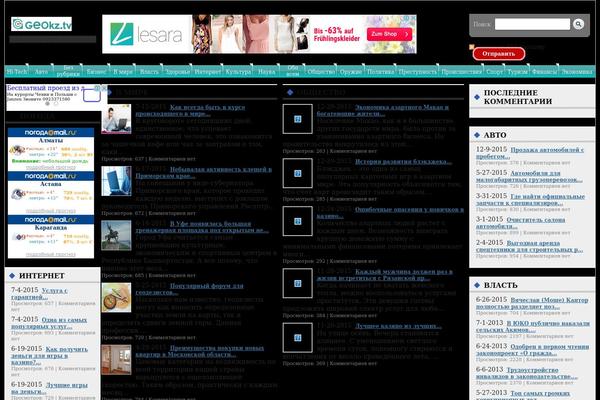
Task: Select Наука in the navigation bar
Action: pyautogui.click(x=266, y=72)
